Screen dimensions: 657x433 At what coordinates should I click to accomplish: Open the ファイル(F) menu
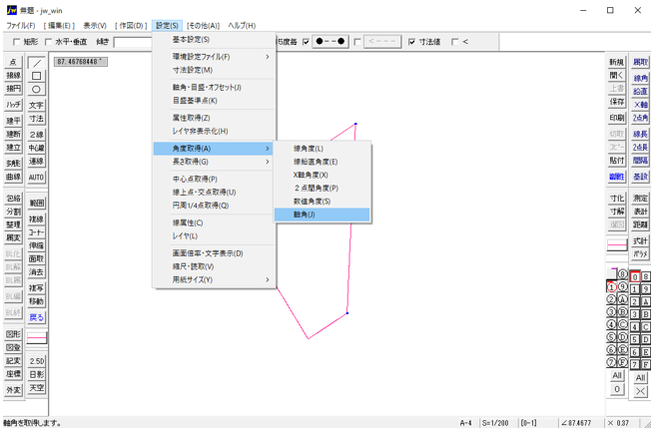click(x=21, y=26)
